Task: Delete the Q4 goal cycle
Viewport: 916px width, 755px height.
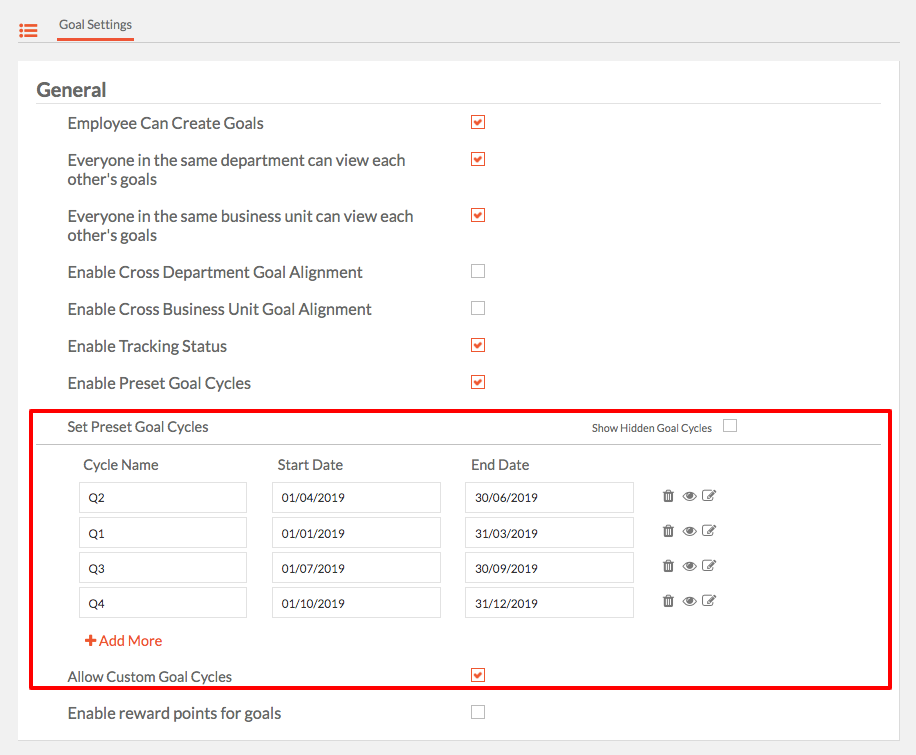Action: 668,601
